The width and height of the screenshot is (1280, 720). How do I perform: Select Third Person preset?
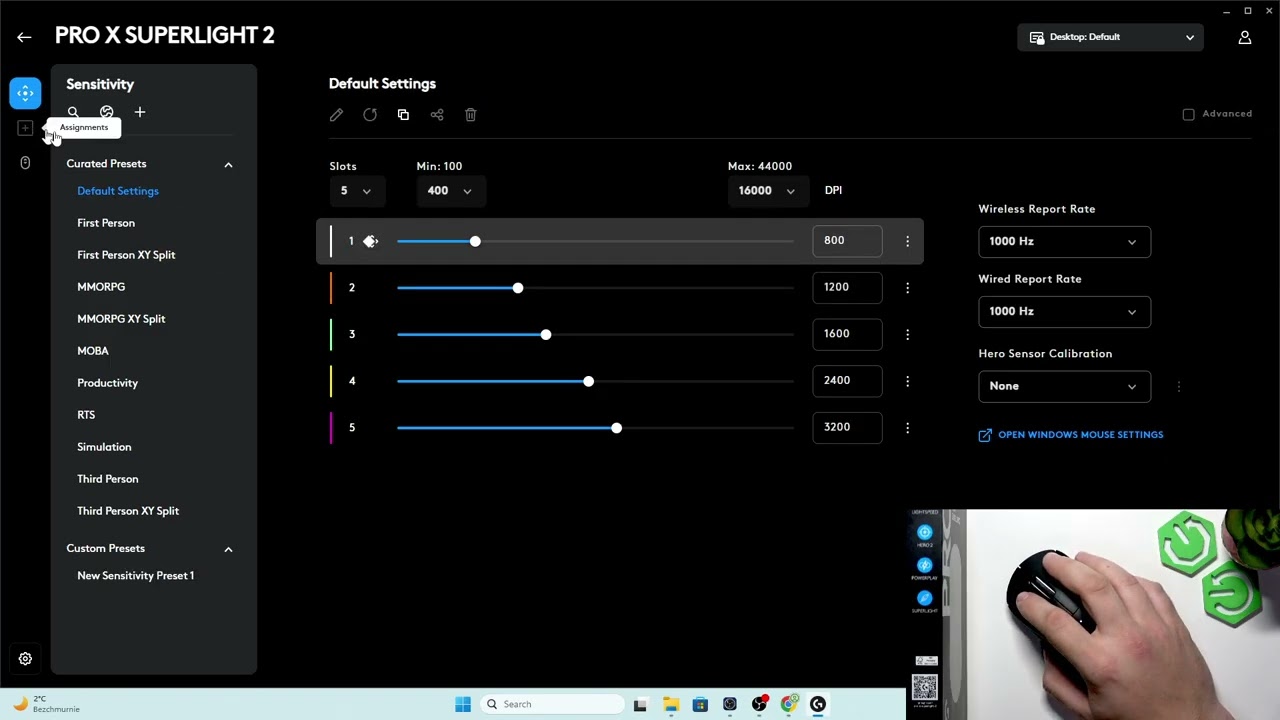coord(108,479)
